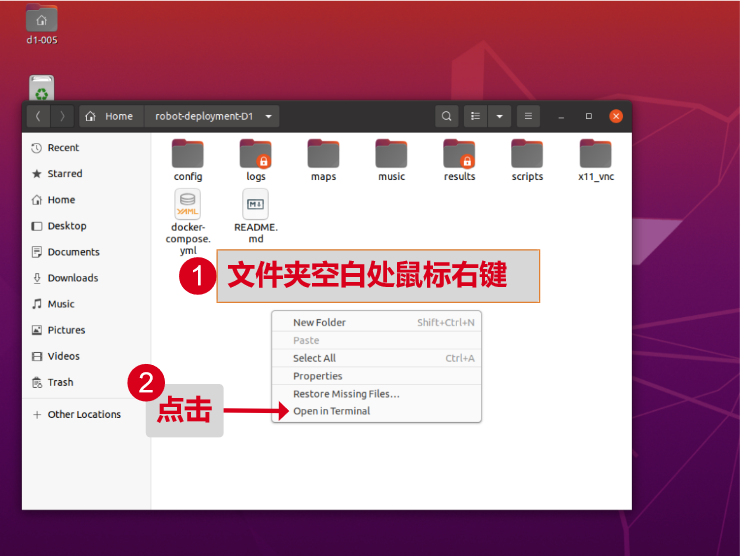
Task: Click the README.md file name label
Action: (256, 233)
